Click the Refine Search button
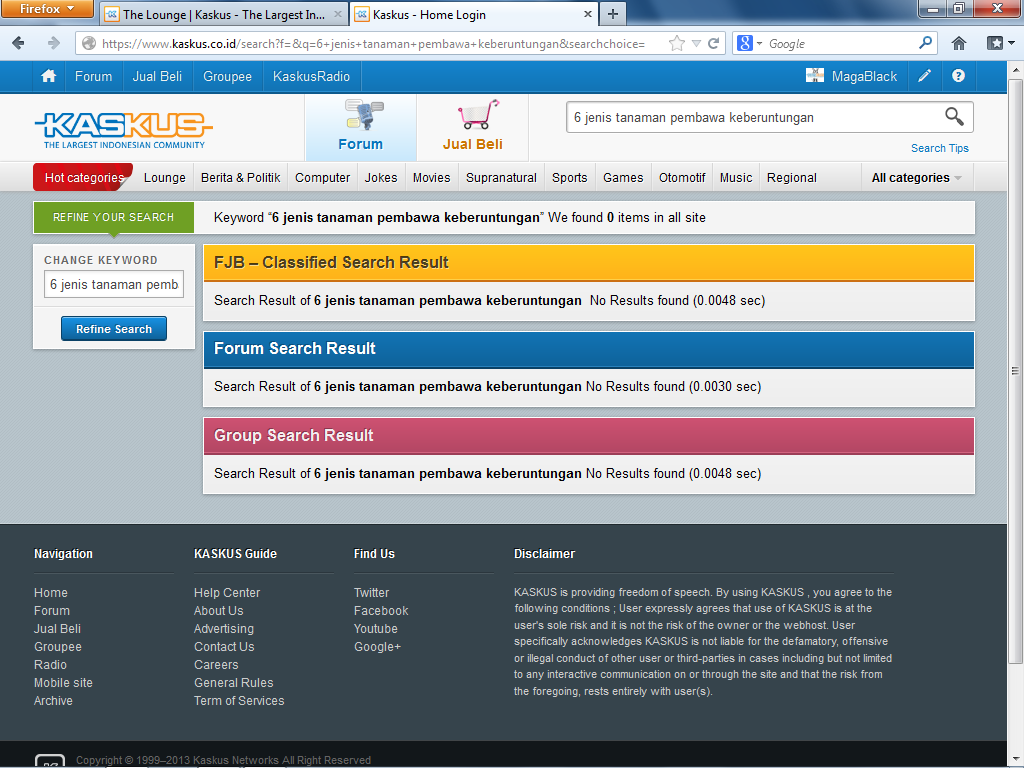 114,328
